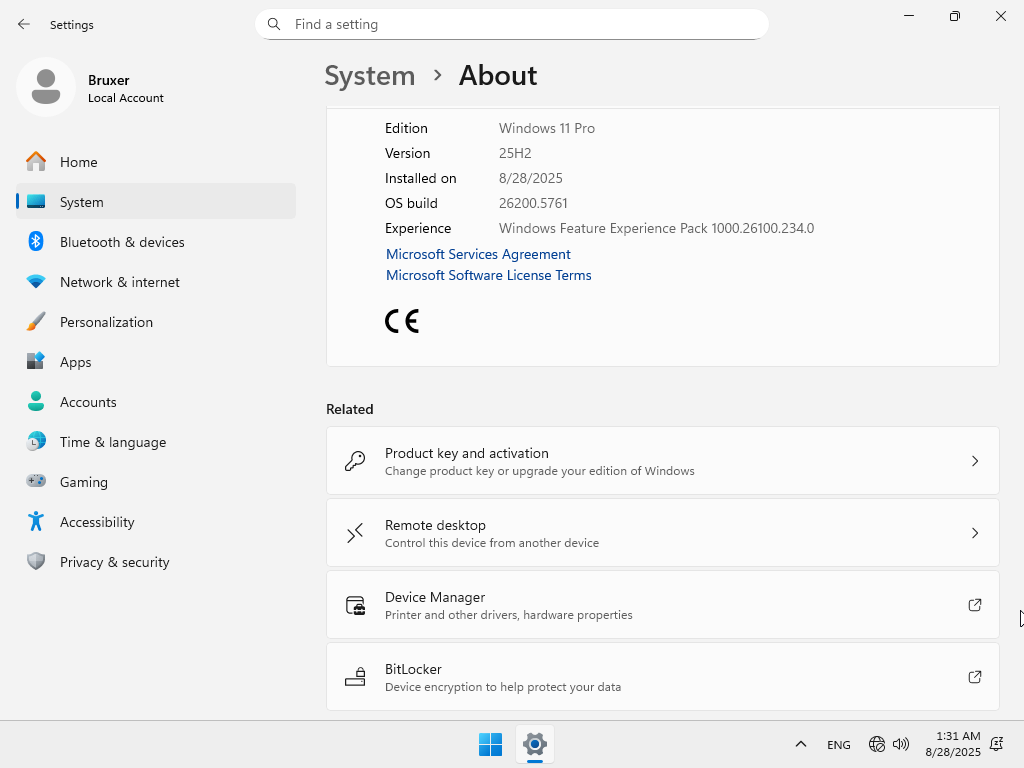Open the Remote desktop chevron
Image resolution: width=1024 pixels, height=768 pixels.
pyautogui.click(x=975, y=533)
